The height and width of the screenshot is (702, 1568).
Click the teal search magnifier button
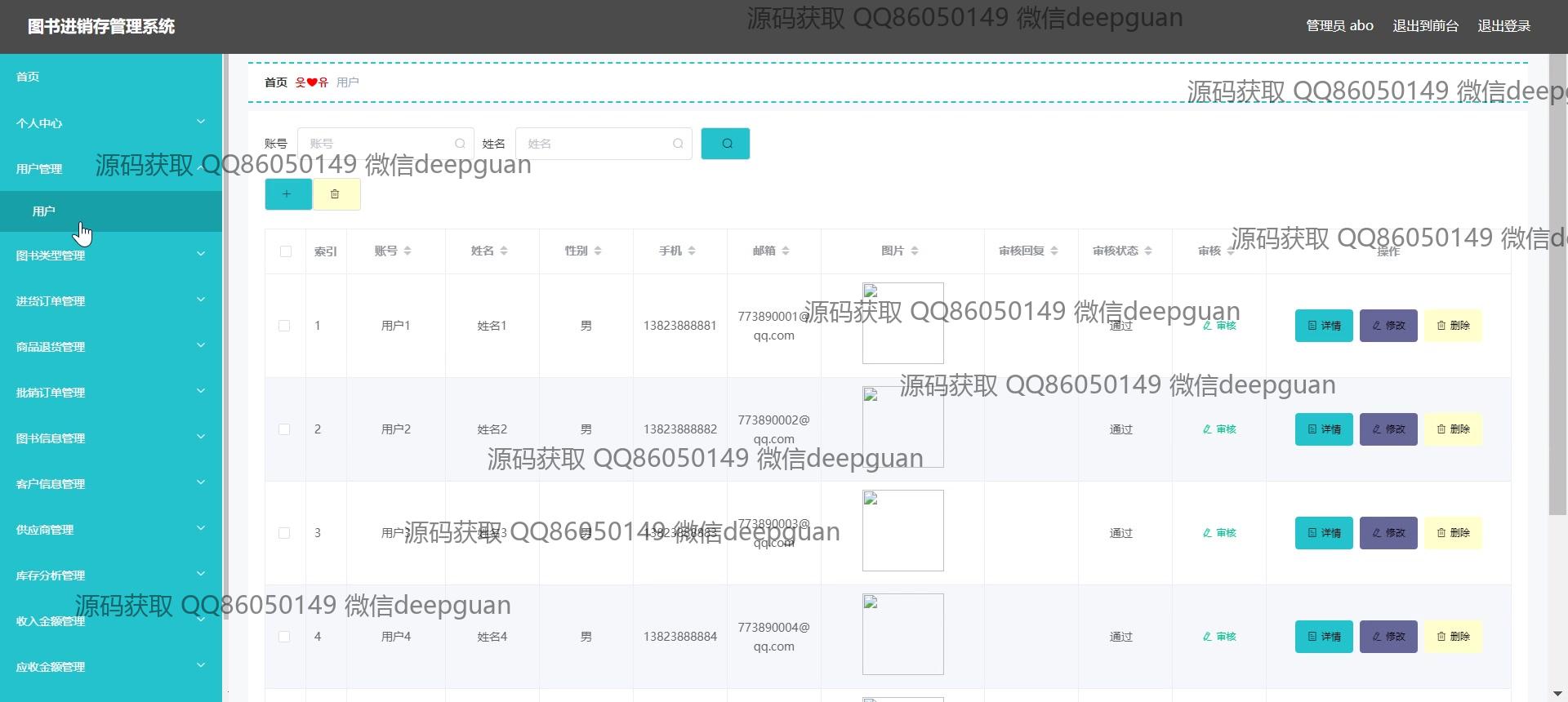[725, 144]
